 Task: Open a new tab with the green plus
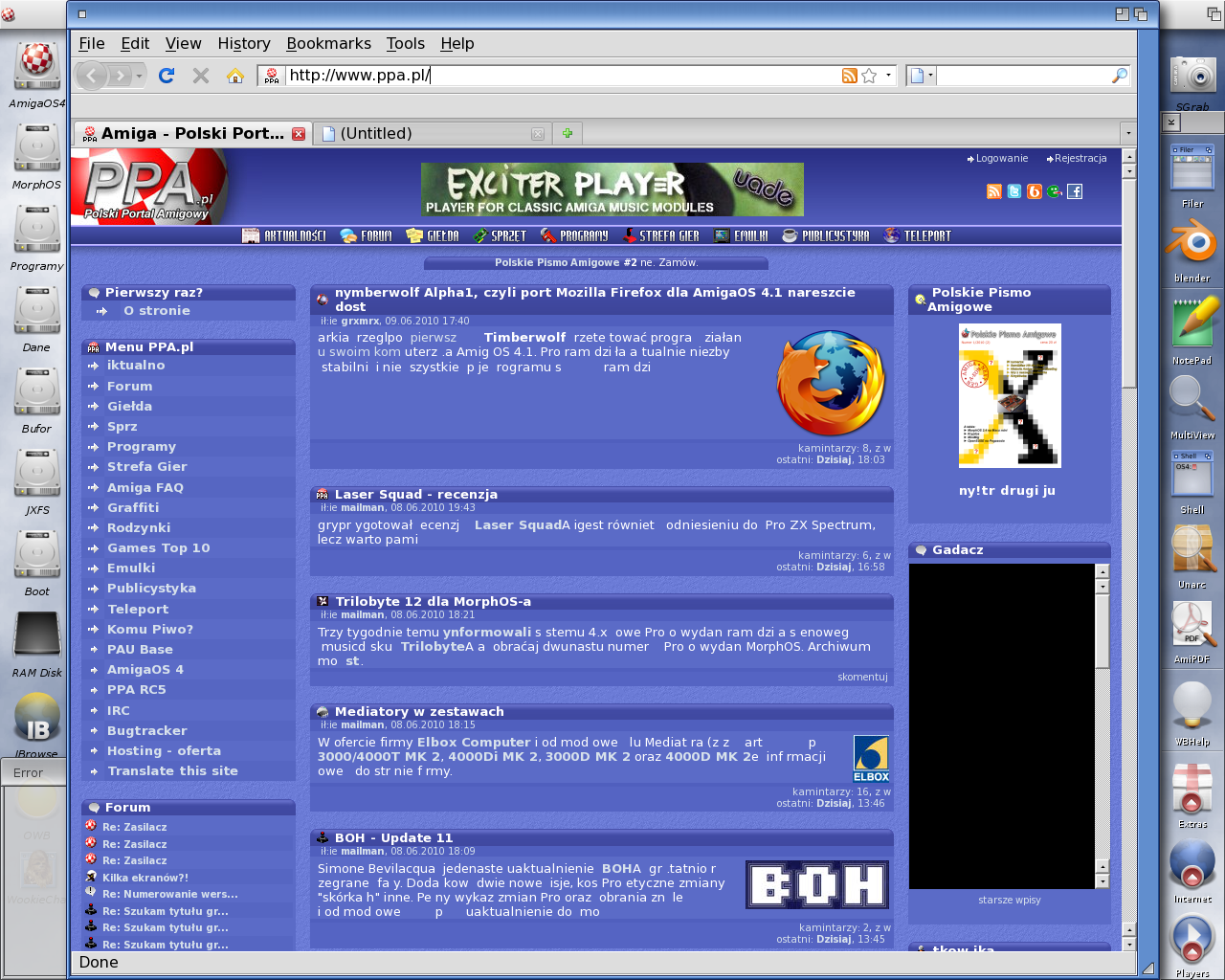[568, 133]
